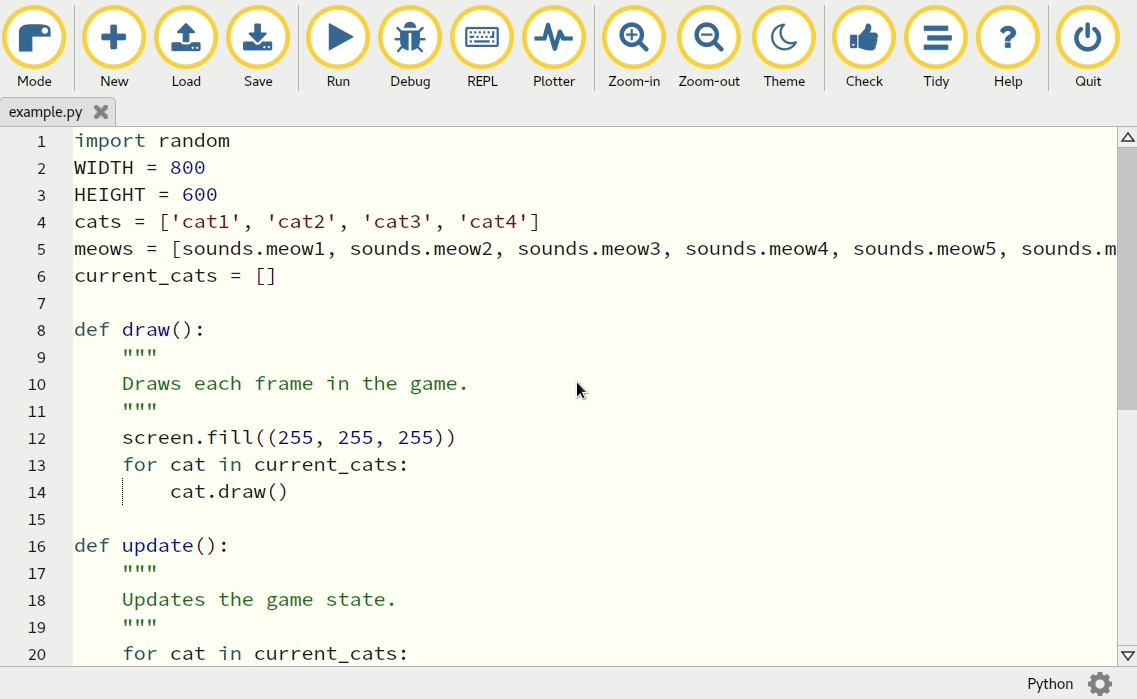
Task: Click the Python mode label in status bar
Action: coord(1049,684)
